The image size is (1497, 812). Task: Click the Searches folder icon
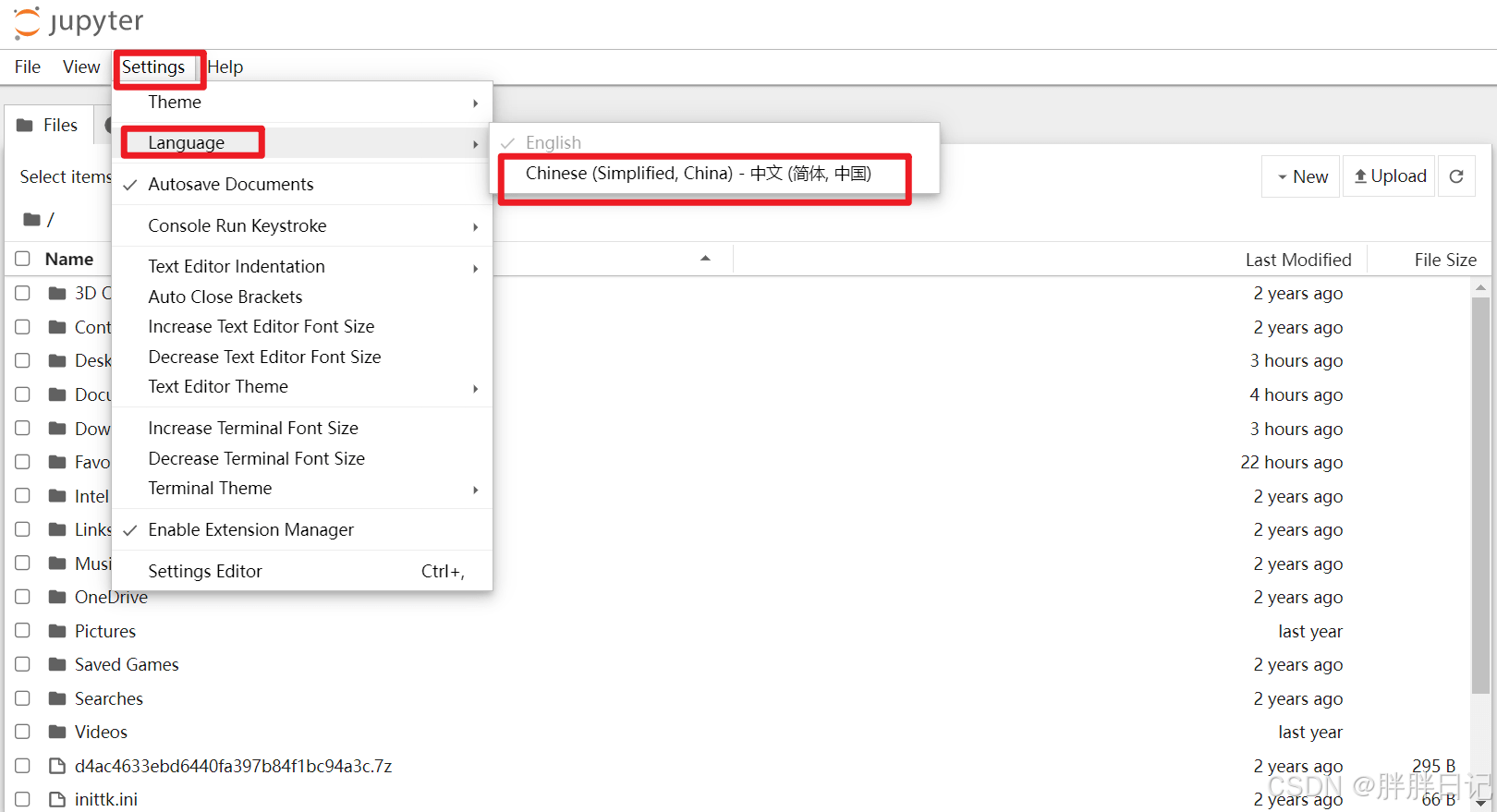tap(57, 698)
